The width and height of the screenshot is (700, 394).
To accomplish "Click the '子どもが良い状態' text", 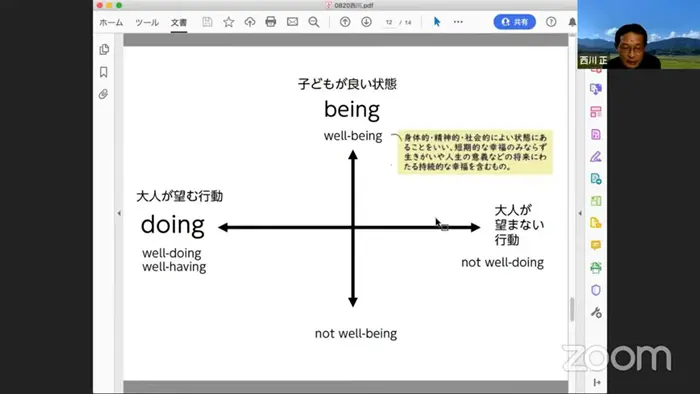I will tap(347, 84).
